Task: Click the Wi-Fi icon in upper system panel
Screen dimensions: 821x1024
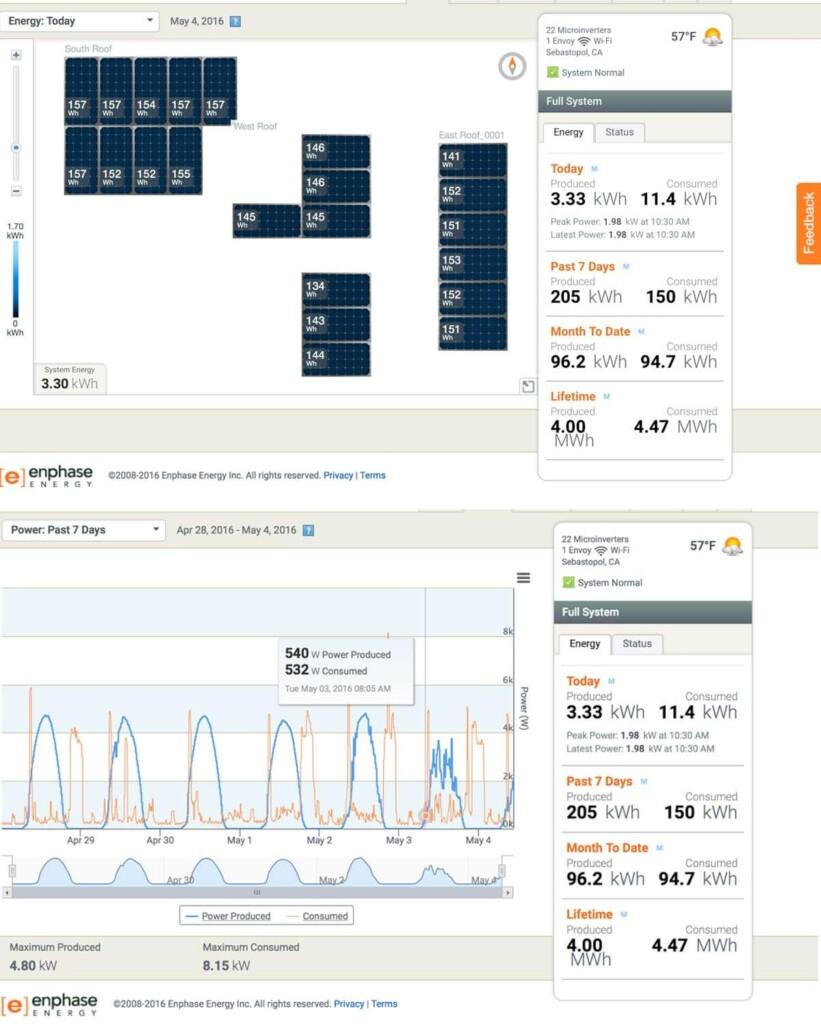Action: (x=584, y=41)
